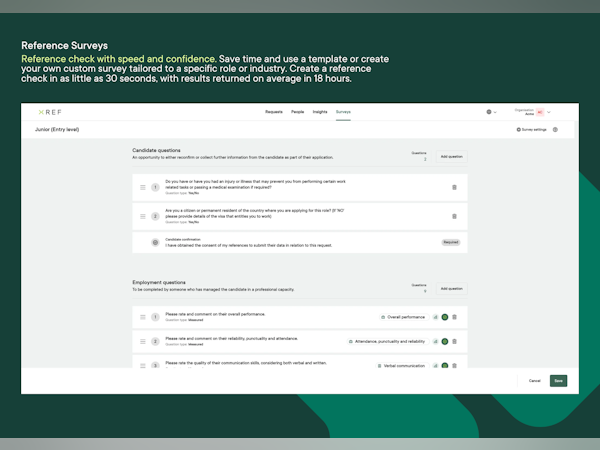Click the chart icon on the communication skills row
This screenshot has width=600, height=450.
click(435, 366)
